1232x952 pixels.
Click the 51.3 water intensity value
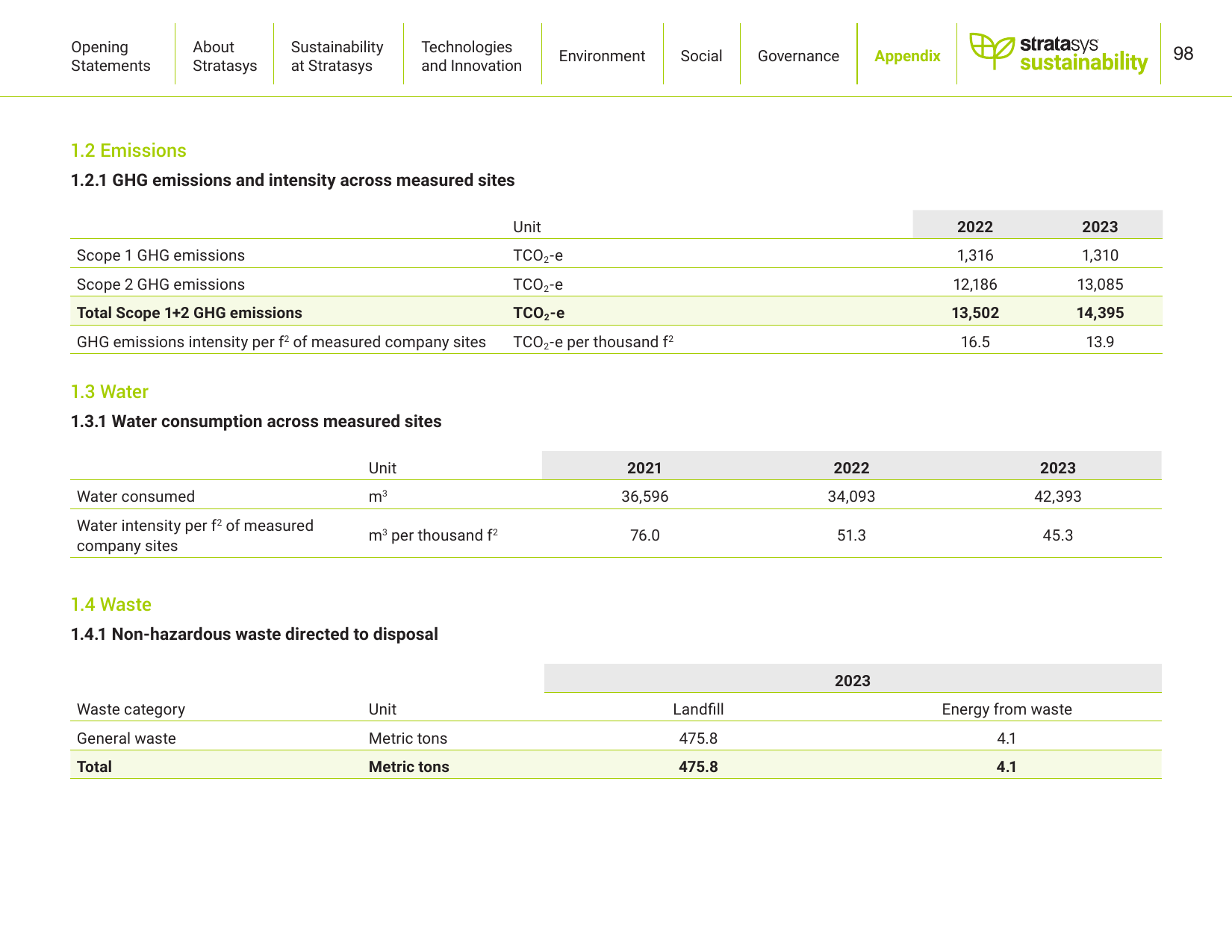point(851,535)
